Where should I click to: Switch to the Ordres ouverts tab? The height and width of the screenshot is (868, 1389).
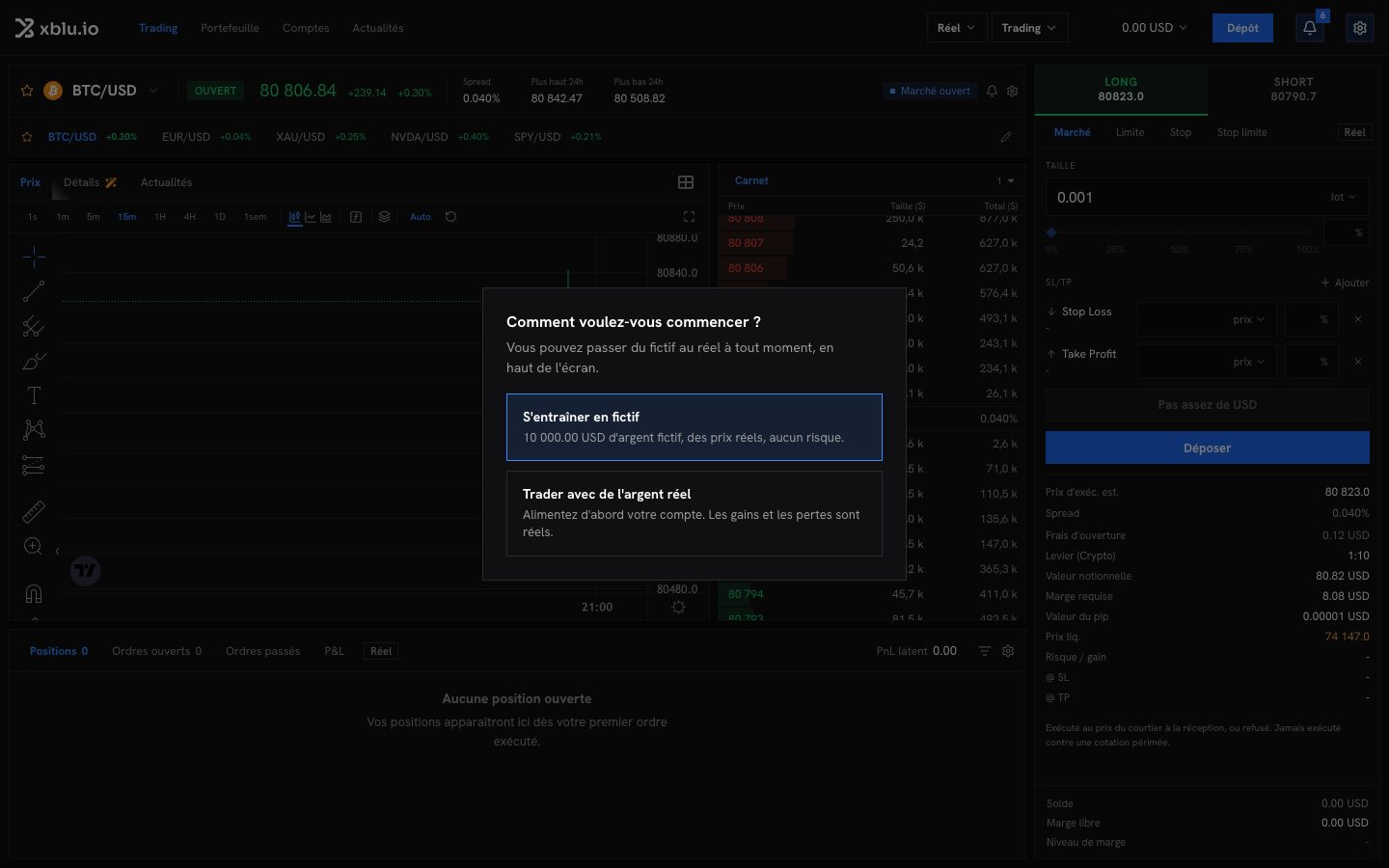(156, 651)
